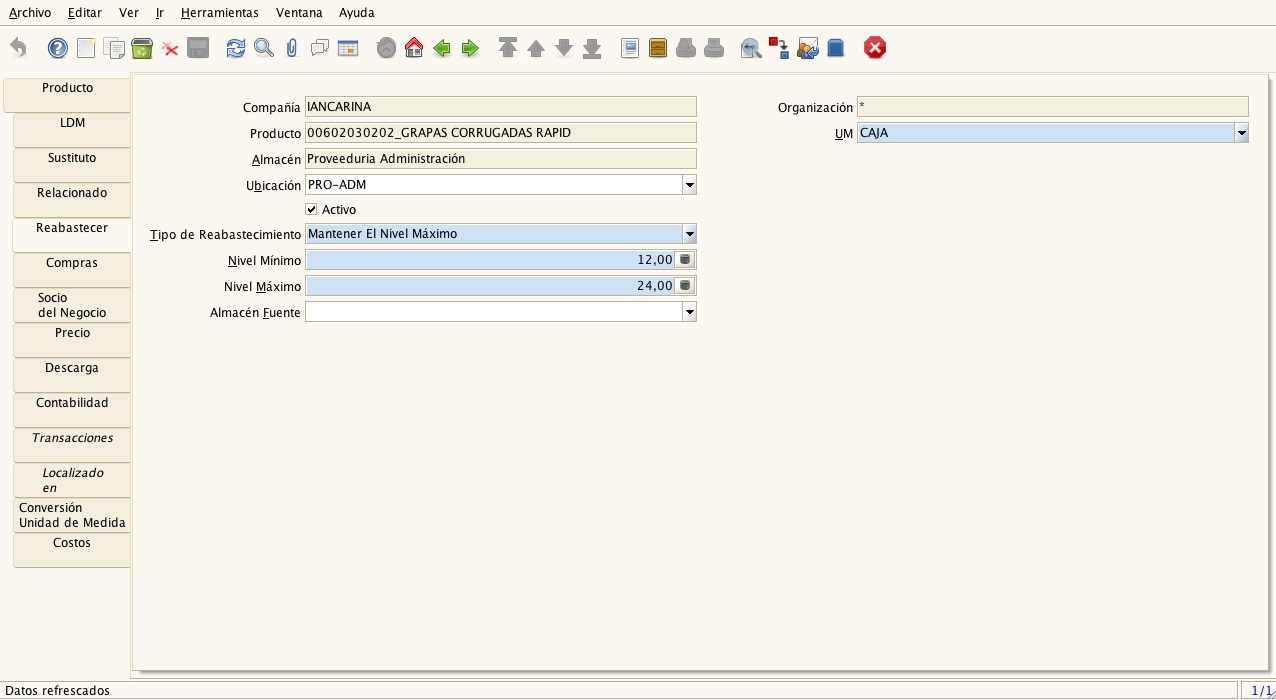This screenshot has width=1276, height=700.
Task: Toggle grid view with the table icon
Action: click(348, 48)
